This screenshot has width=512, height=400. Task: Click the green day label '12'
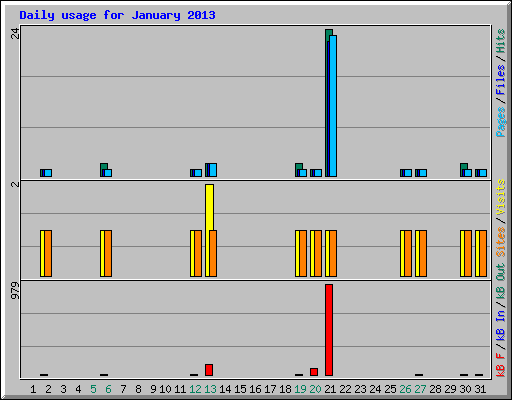[x=195, y=389]
